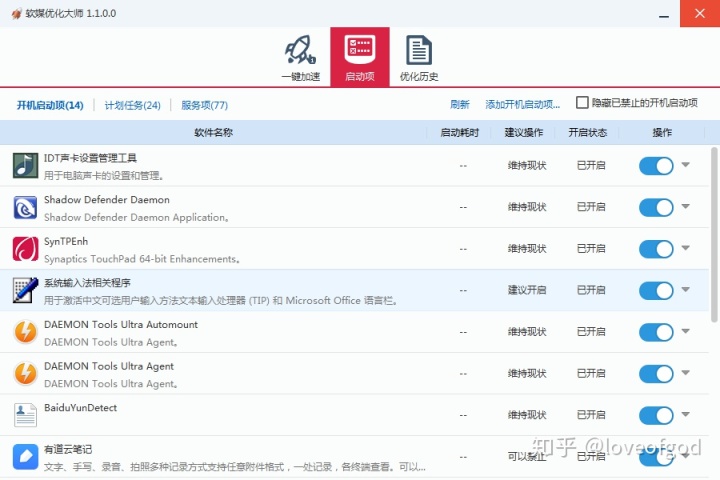This screenshot has width=720, height=480.
Task: Click 已开启 status in BaiduYunDetect row
Action: click(x=591, y=415)
